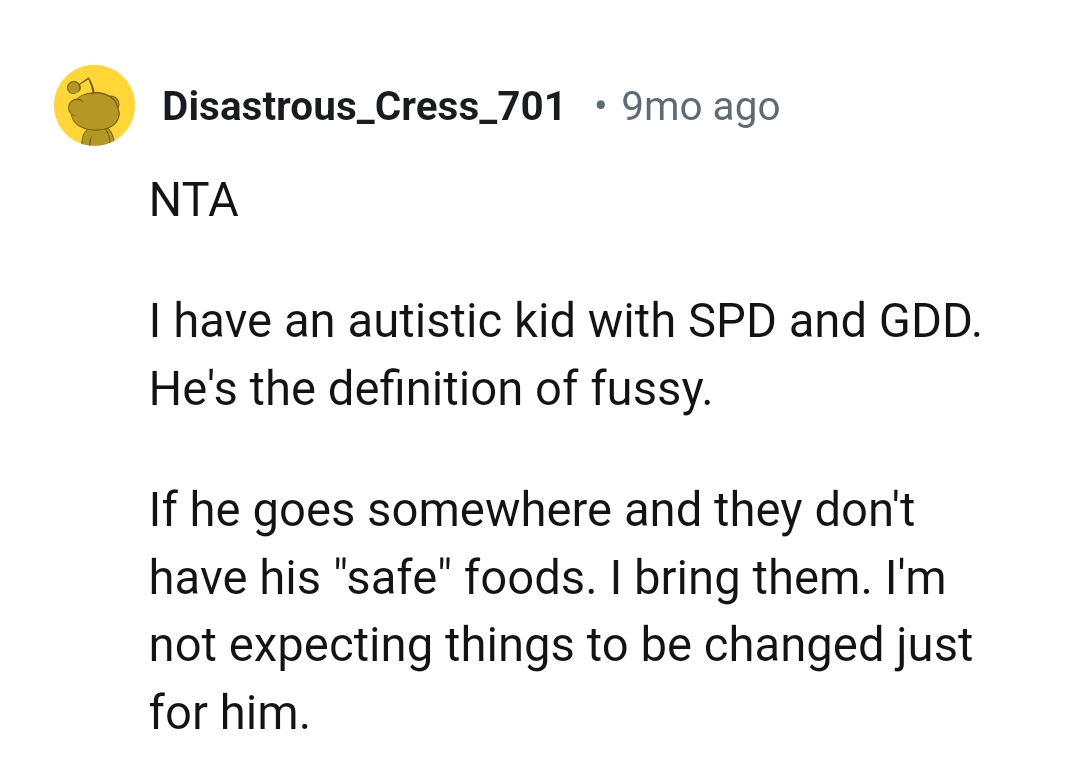The image size is (1080, 770).
Task: Click the dot separator after the username
Action: (x=600, y=106)
